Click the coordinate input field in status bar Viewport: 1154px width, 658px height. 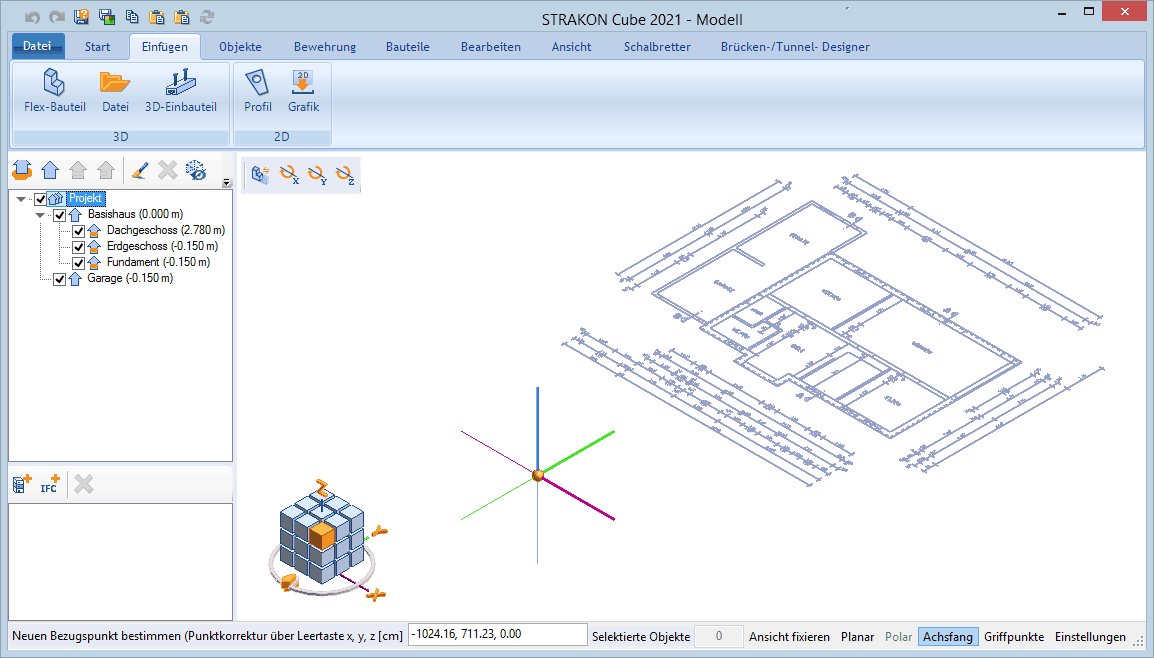pyautogui.click(x=498, y=634)
